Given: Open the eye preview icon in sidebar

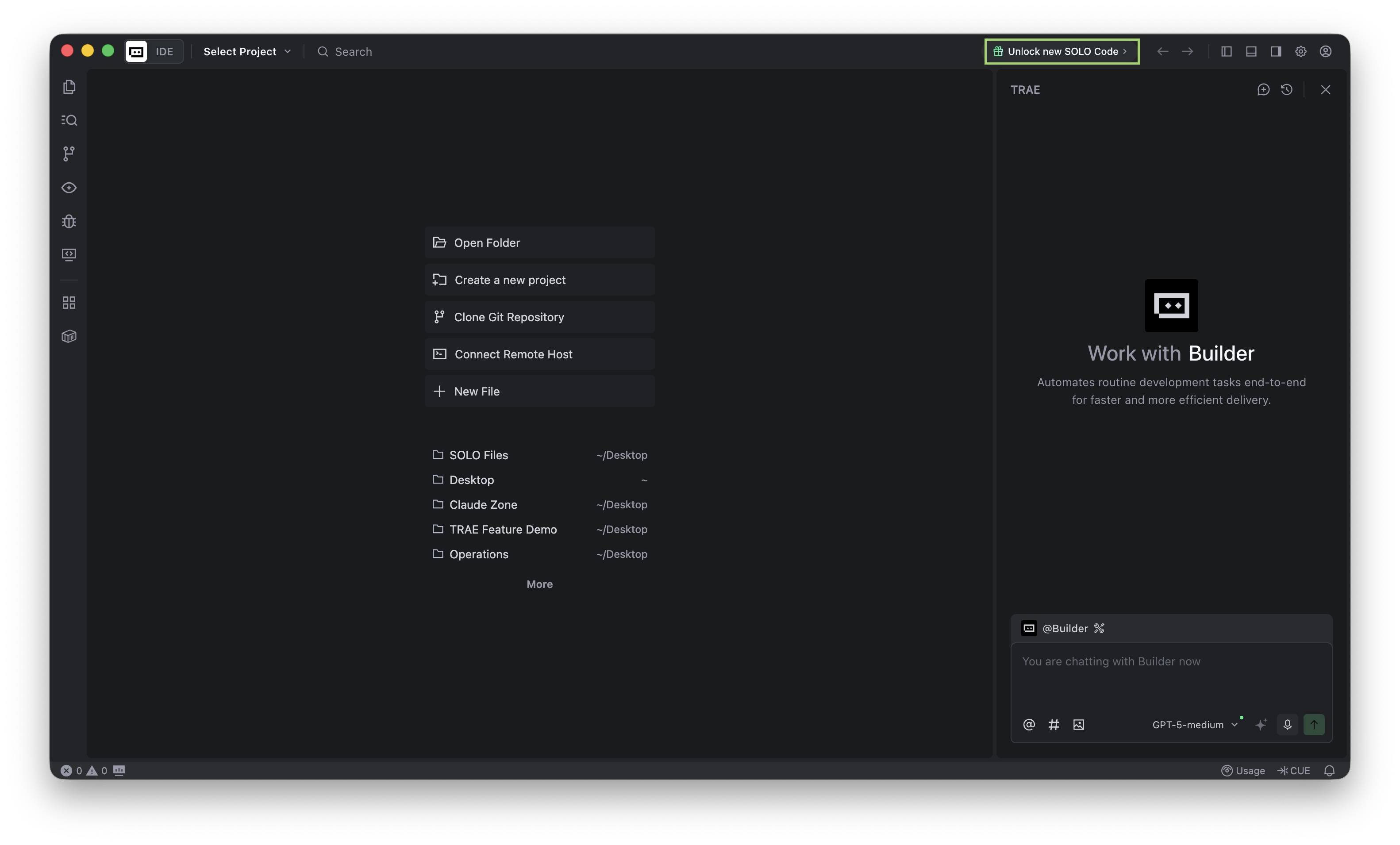Looking at the screenshot, I should 69,188.
